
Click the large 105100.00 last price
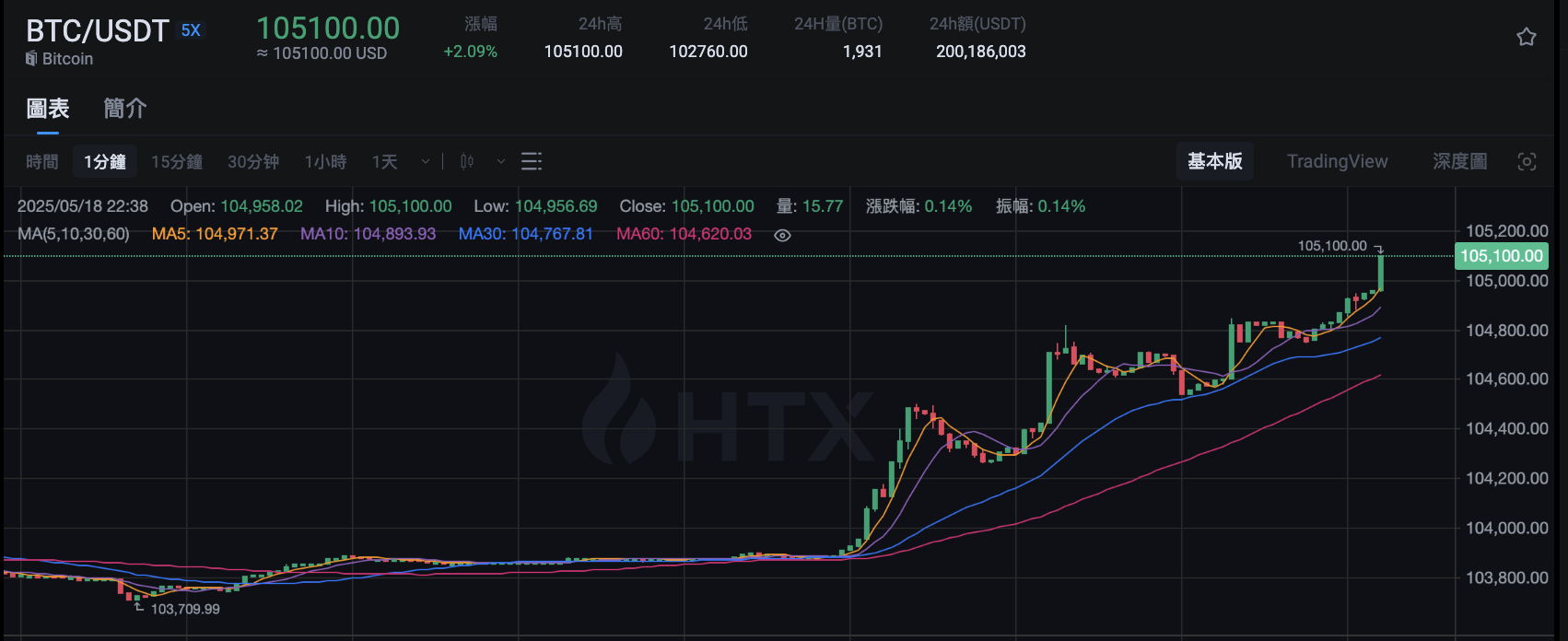tap(328, 29)
